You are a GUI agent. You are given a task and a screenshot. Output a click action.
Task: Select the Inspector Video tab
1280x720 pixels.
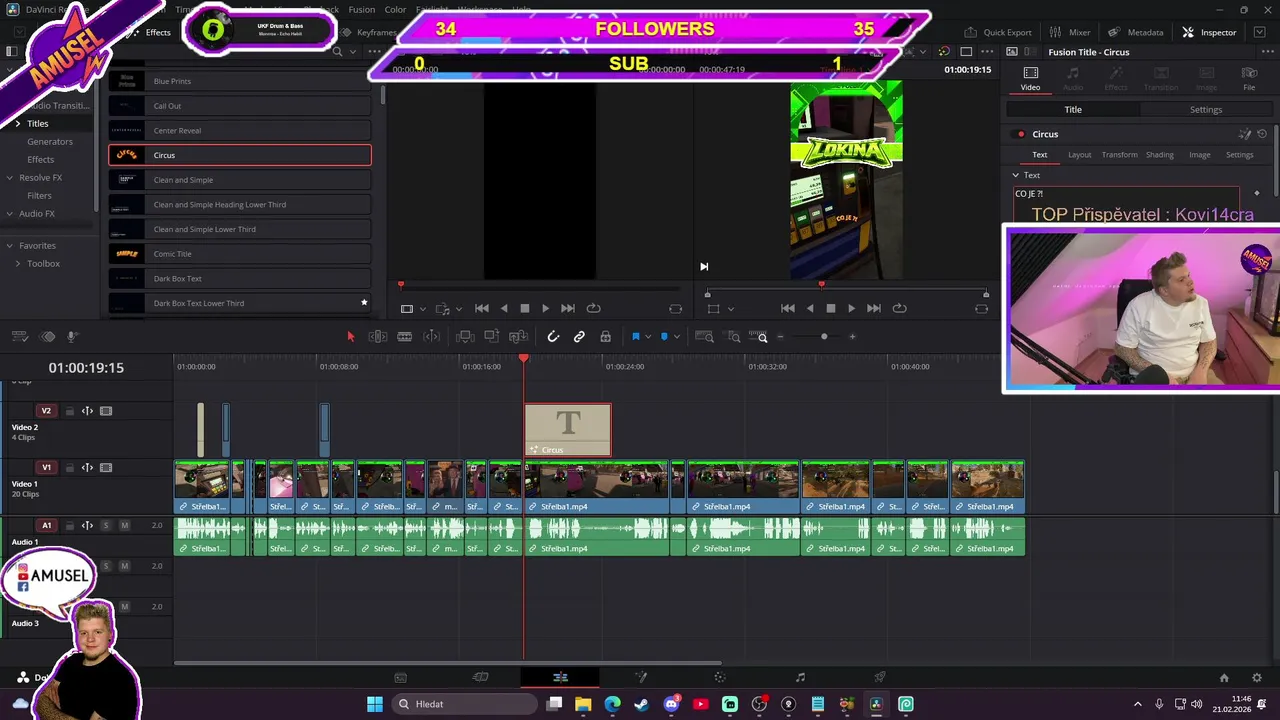1030,79
